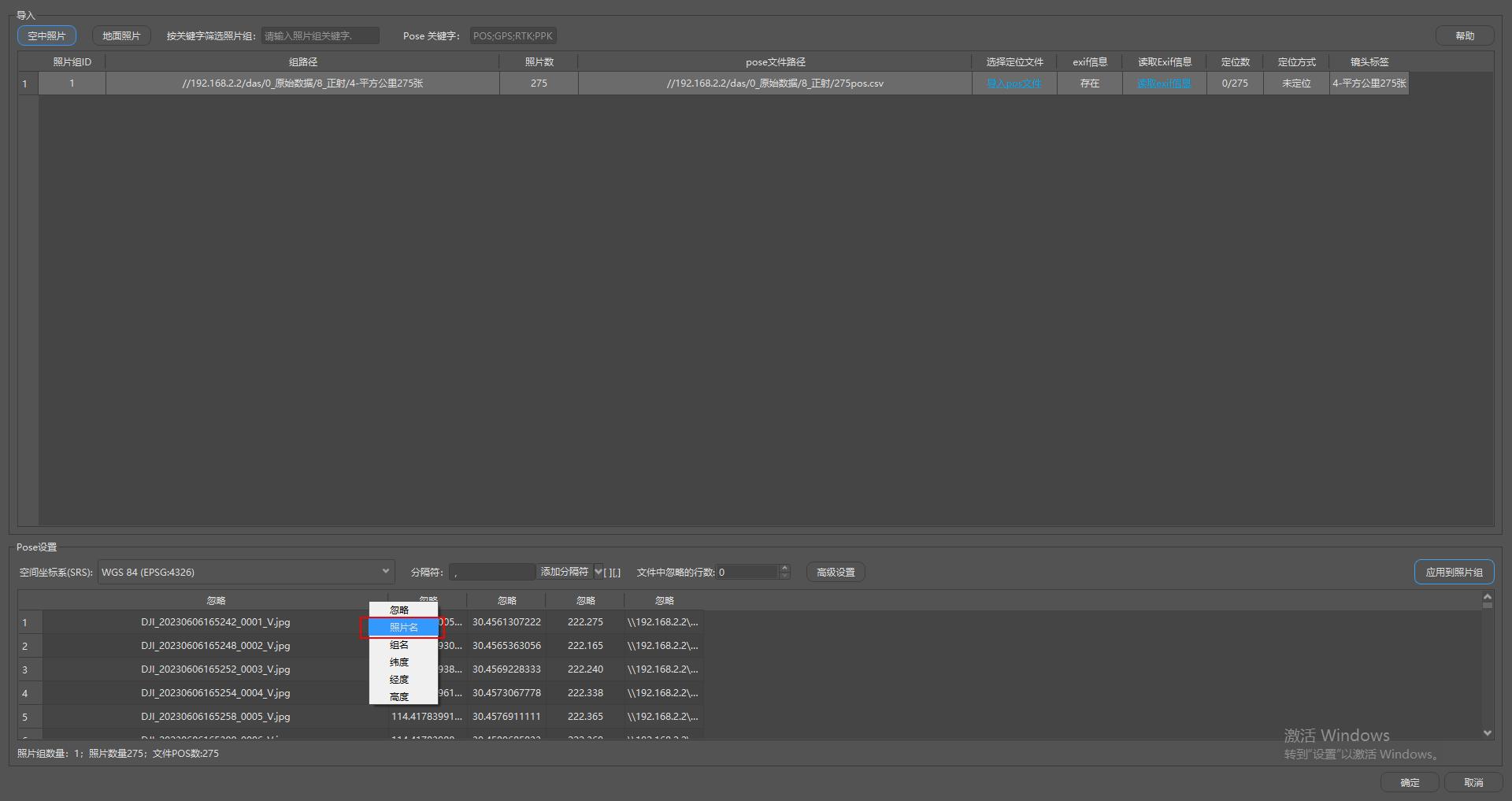Open the 忽略 header above 30.4561307222

(x=506, y=600)
